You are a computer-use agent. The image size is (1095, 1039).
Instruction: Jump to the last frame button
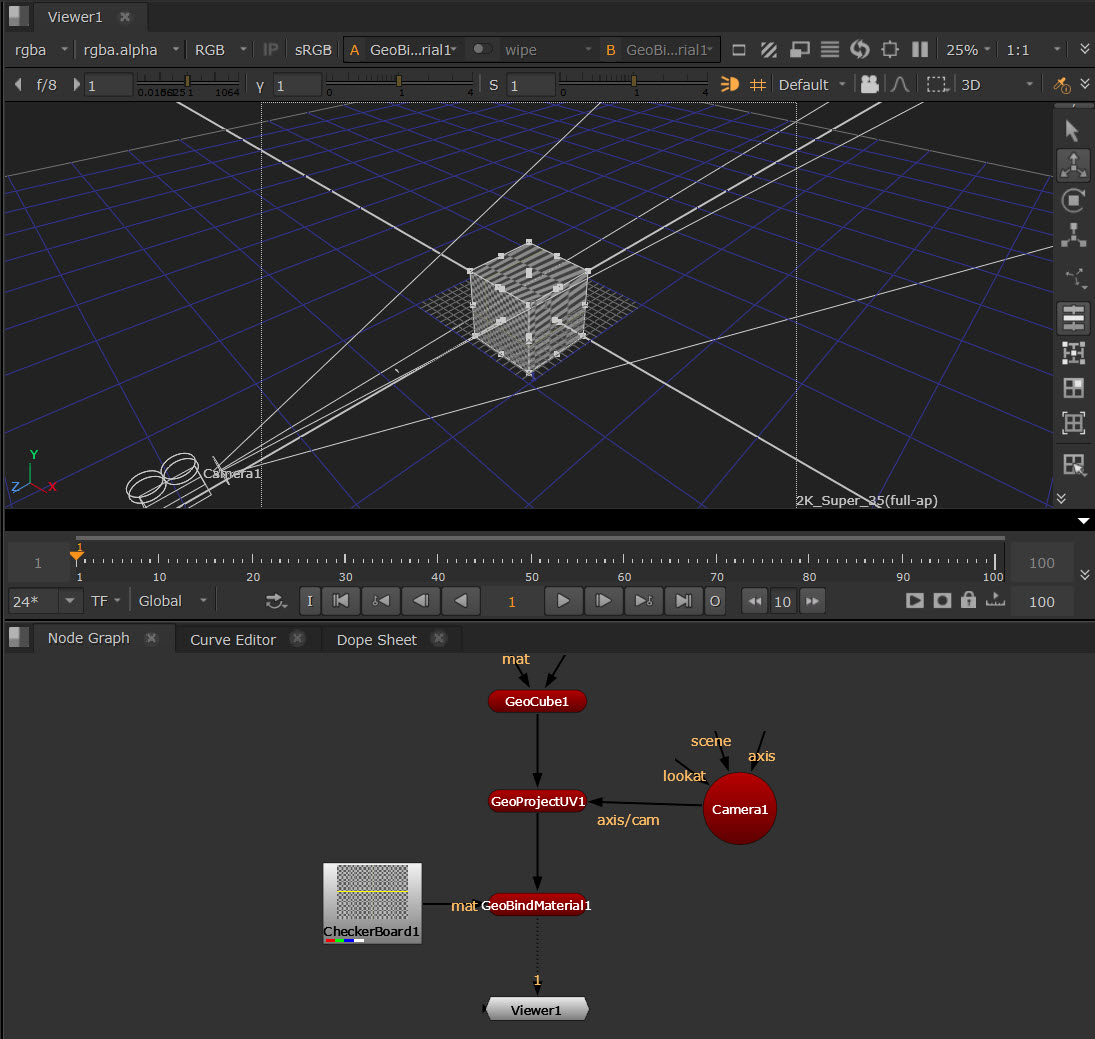pos(683,601)
